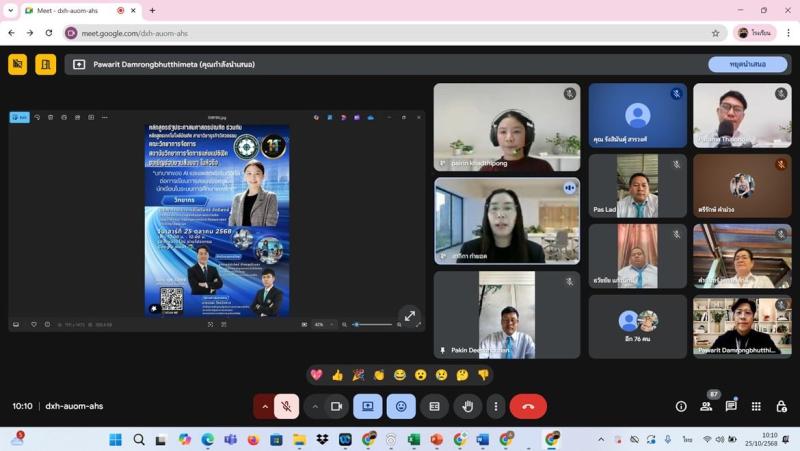This screenshot has width=800, height=451.
Task: Toggle closed captions button
Action: tap(434, 406)
